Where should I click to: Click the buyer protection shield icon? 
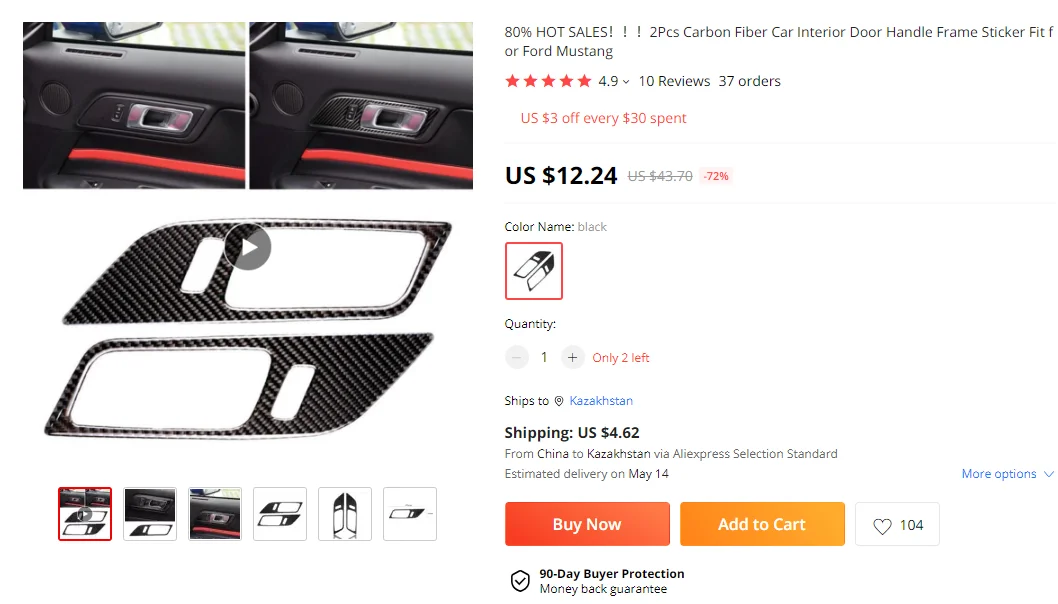click(520, 580)
